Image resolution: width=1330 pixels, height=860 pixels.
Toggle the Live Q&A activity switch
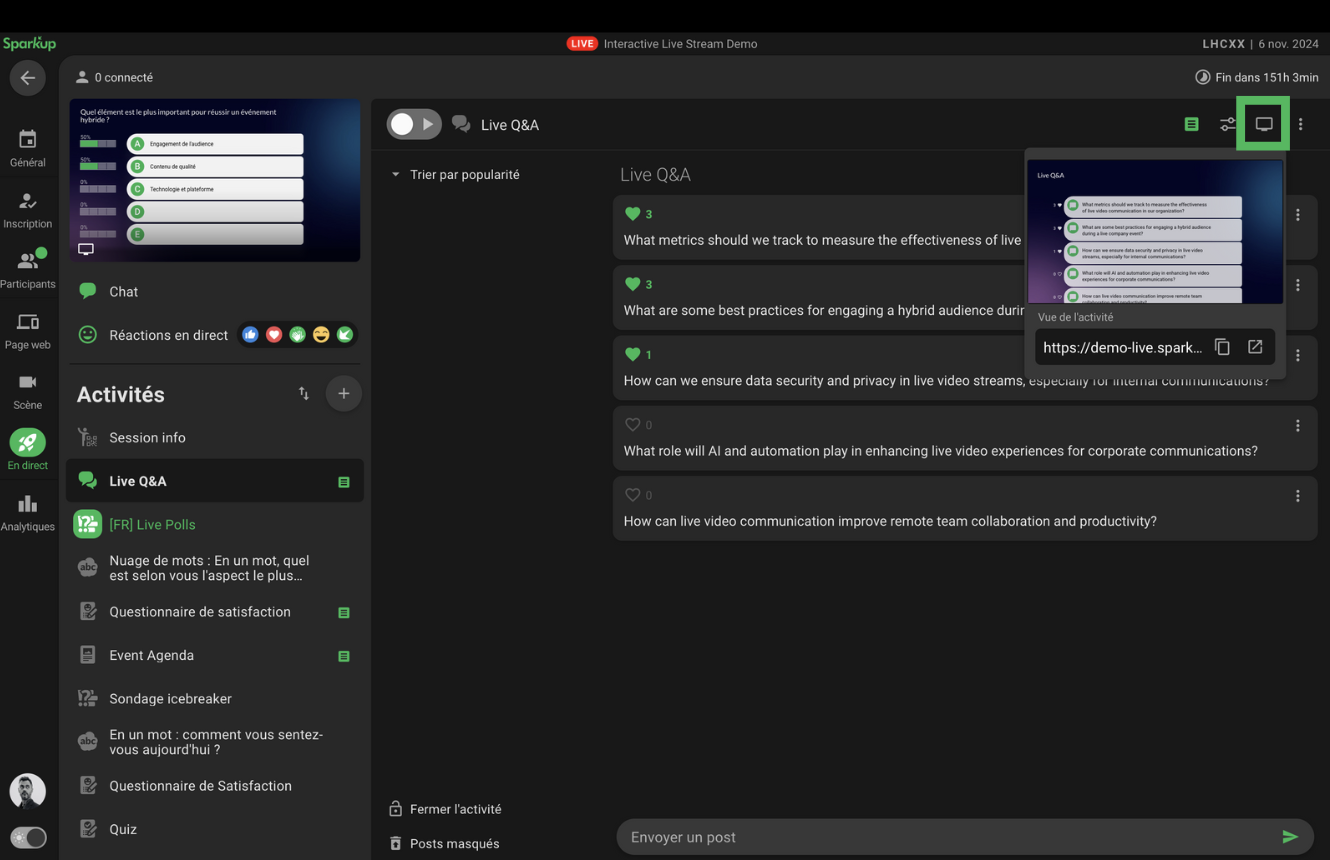pyautogui.click(x=413, y=124)
